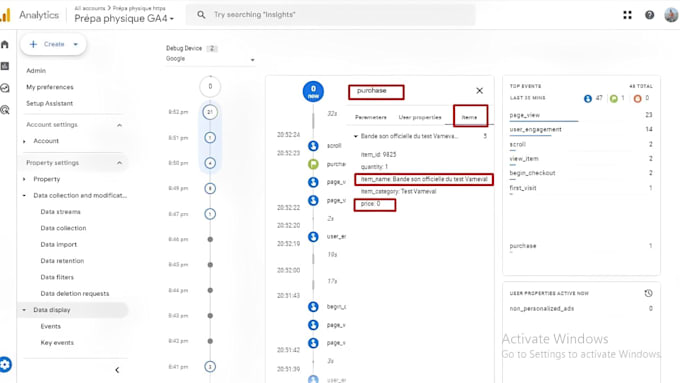Open Events under Data display

(51, 327)
